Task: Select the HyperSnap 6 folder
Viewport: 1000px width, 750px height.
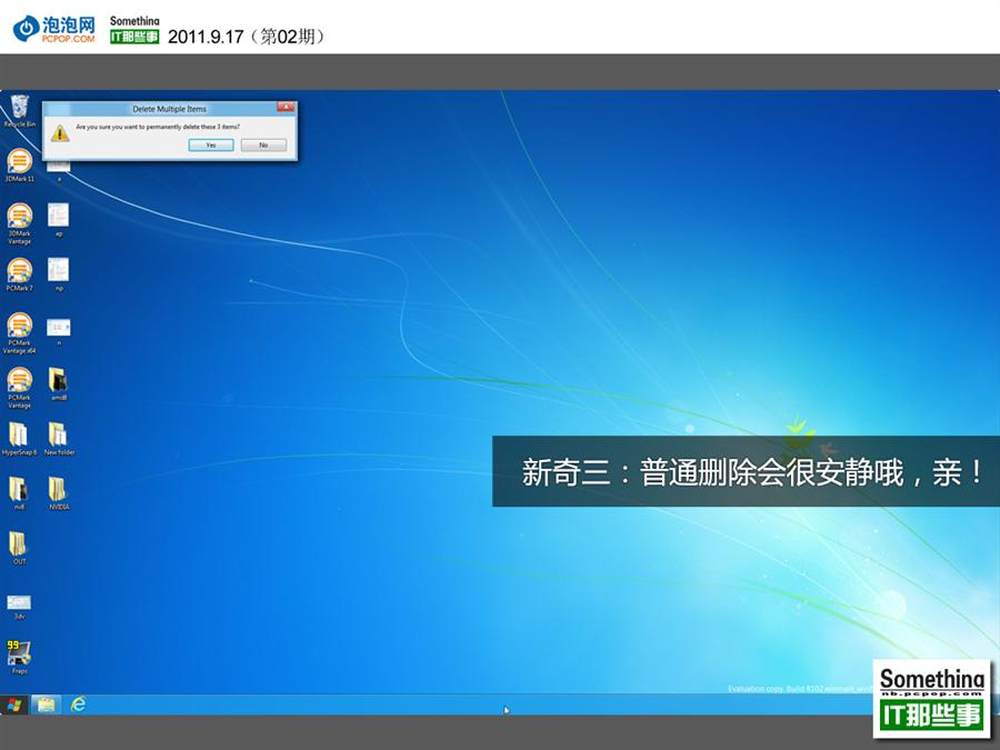Action: (19, 439)
